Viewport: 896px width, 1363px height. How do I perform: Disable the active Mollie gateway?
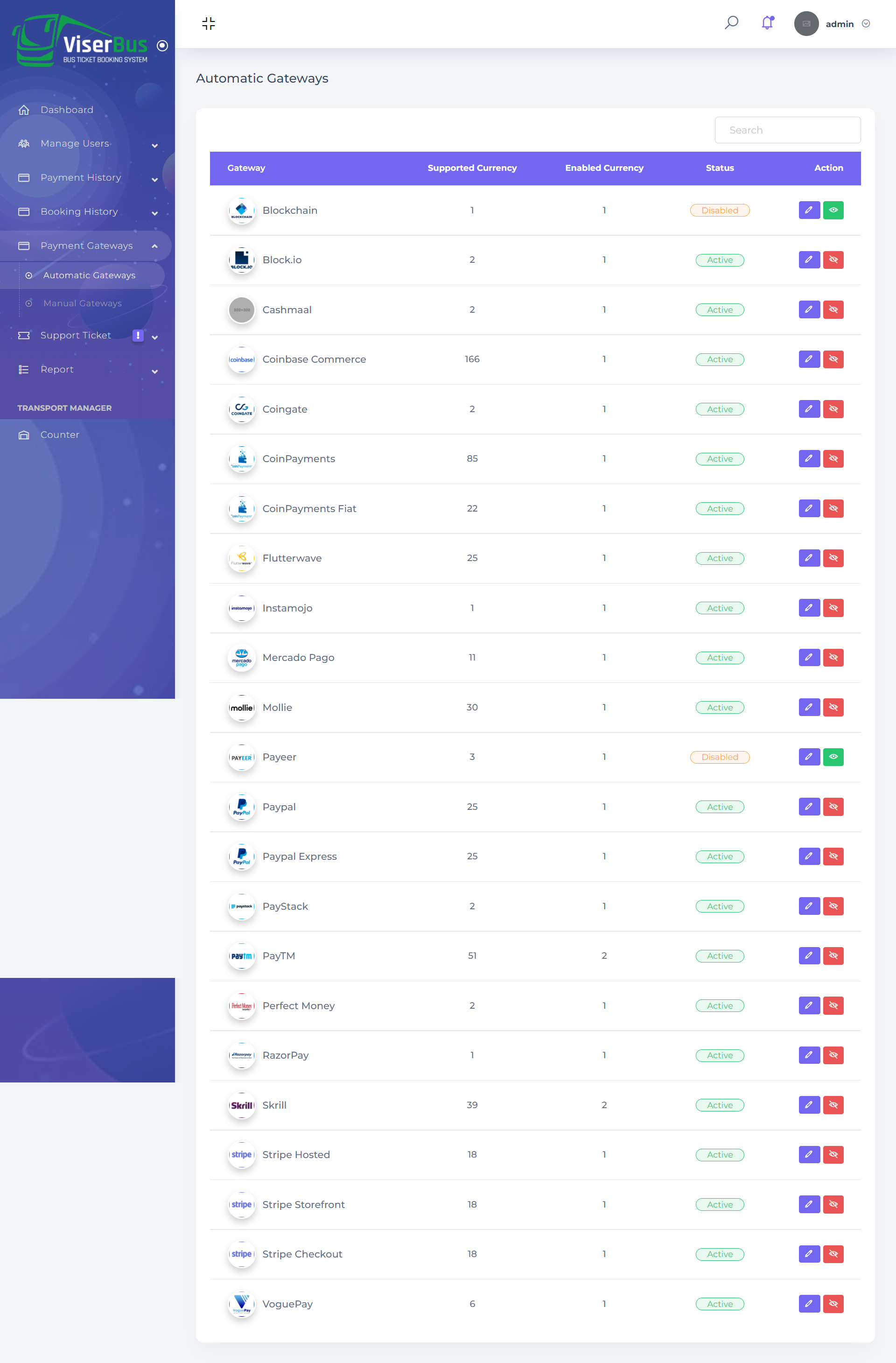(x=833, y=707)
